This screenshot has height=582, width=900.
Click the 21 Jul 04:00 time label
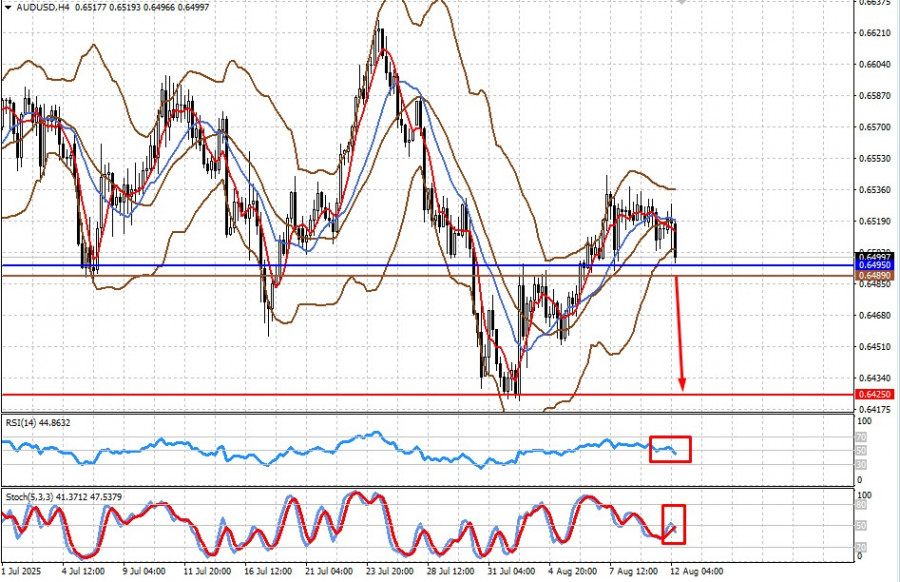point(329,572)
